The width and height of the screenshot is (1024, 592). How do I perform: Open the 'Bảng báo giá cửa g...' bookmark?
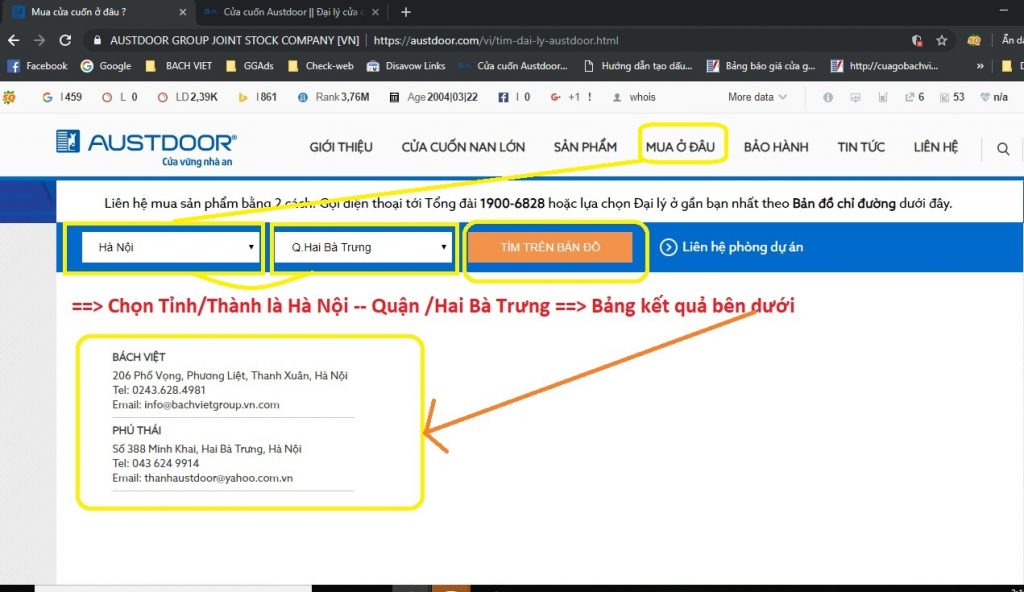click(761, 66)
